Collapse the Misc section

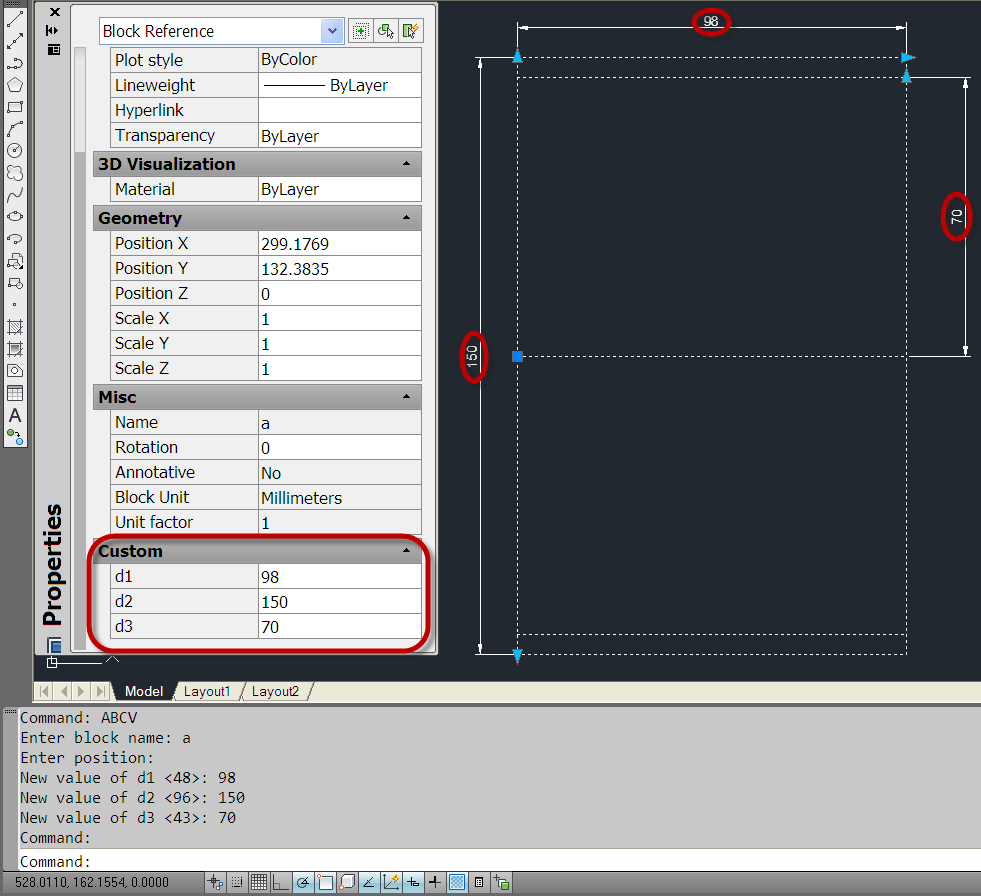pos(407,396)
